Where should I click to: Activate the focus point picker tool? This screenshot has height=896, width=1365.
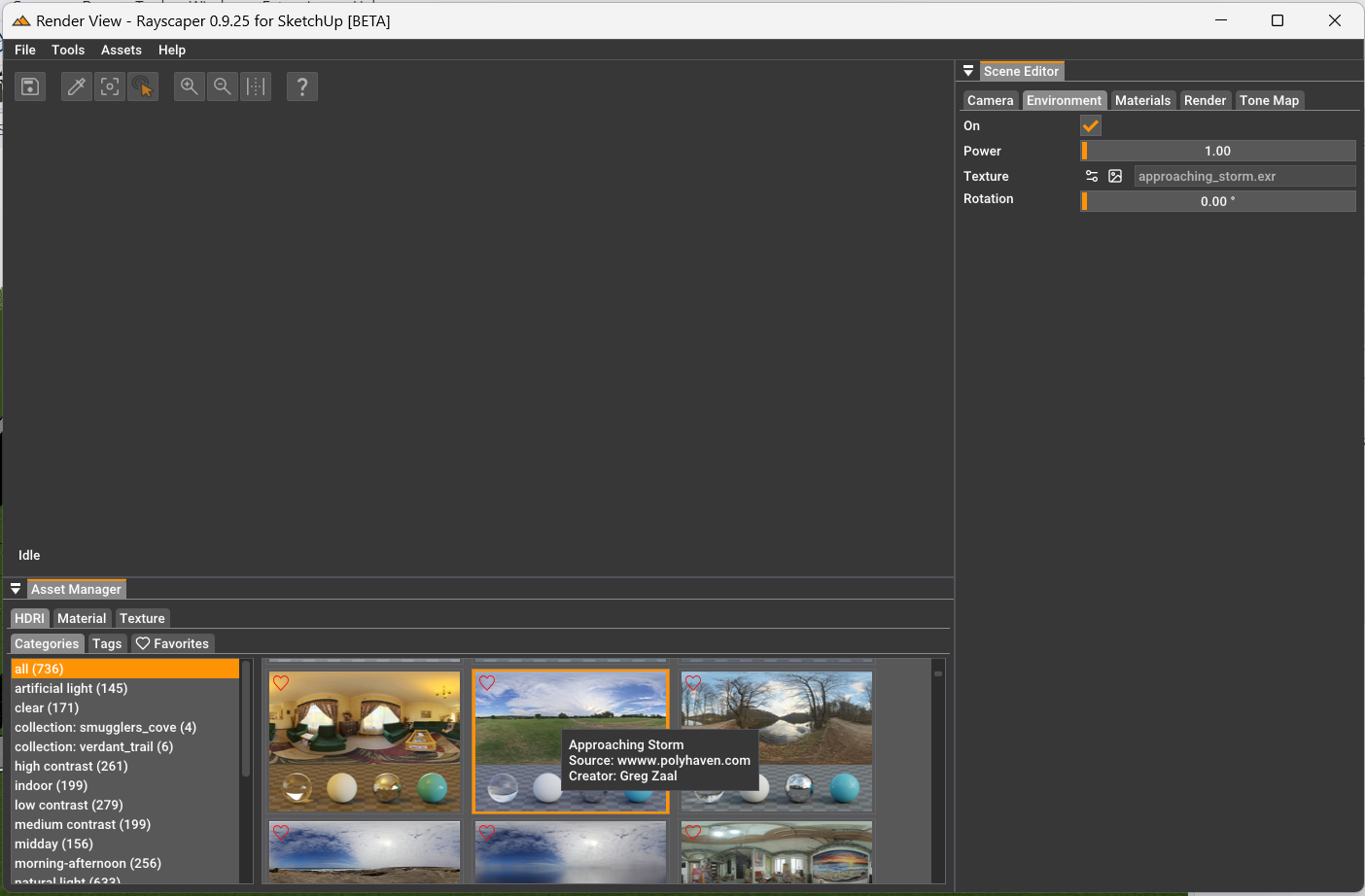(110, 86)
